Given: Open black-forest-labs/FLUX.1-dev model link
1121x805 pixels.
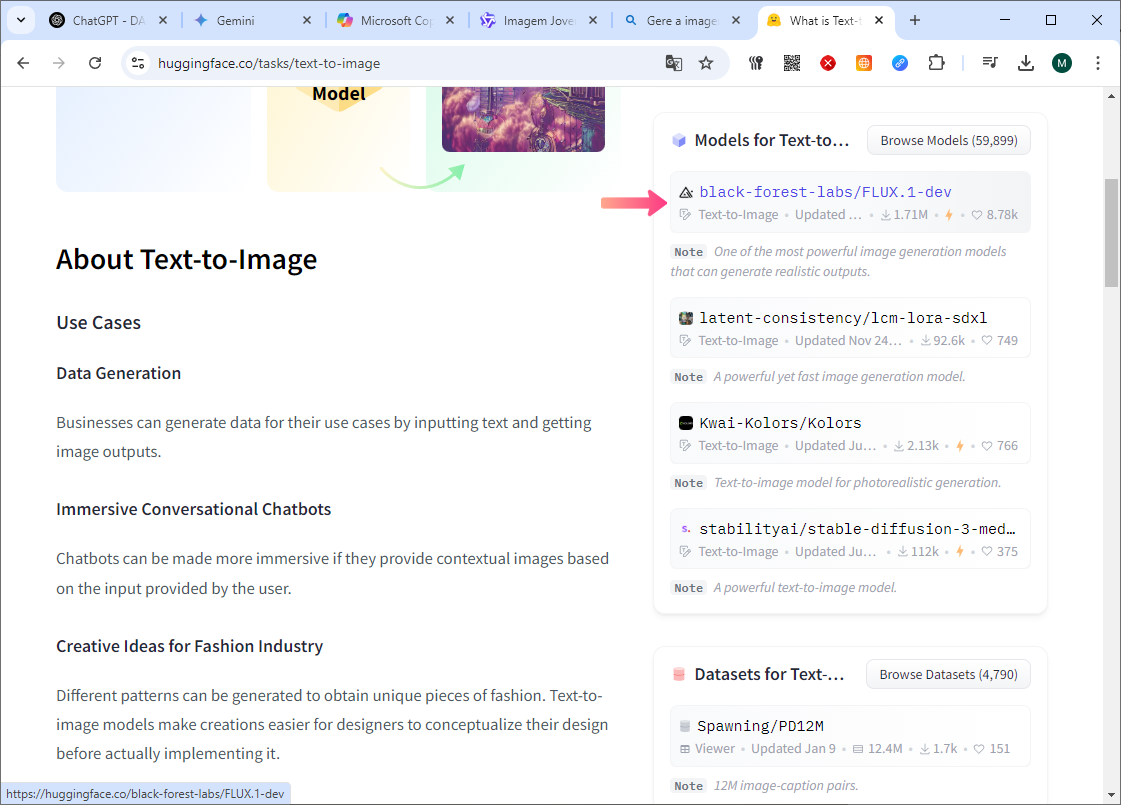Looking at the screenshot, I should pyautogui.click(x=825, y=192).
